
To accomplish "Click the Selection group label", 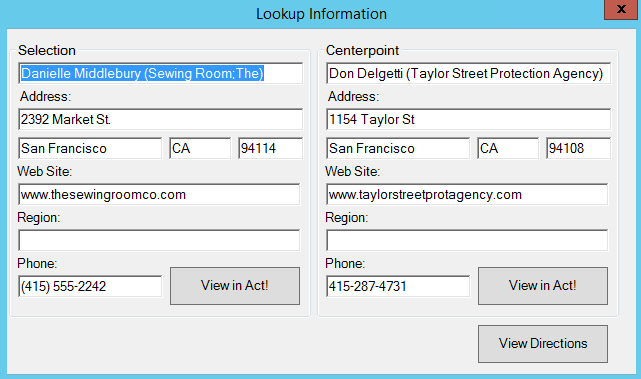I will pos(47,50).
